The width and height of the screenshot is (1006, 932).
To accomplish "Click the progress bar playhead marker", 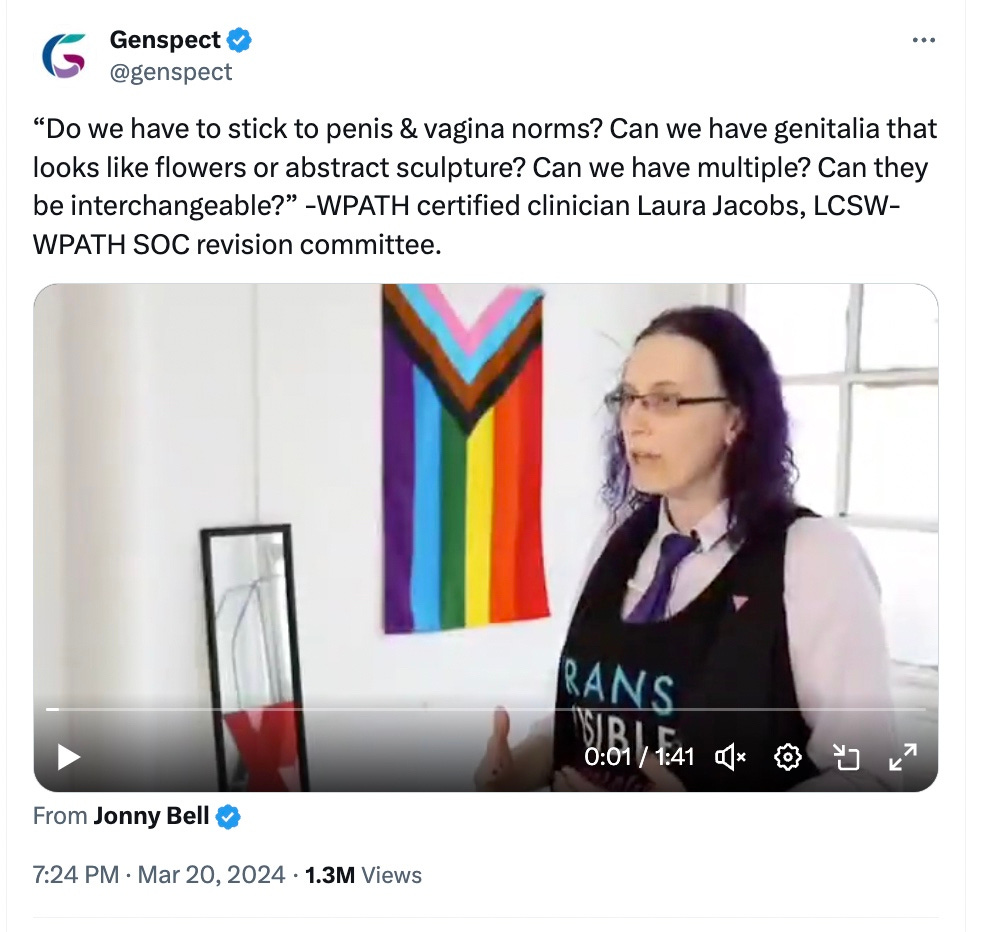I will tap(53, 709).
